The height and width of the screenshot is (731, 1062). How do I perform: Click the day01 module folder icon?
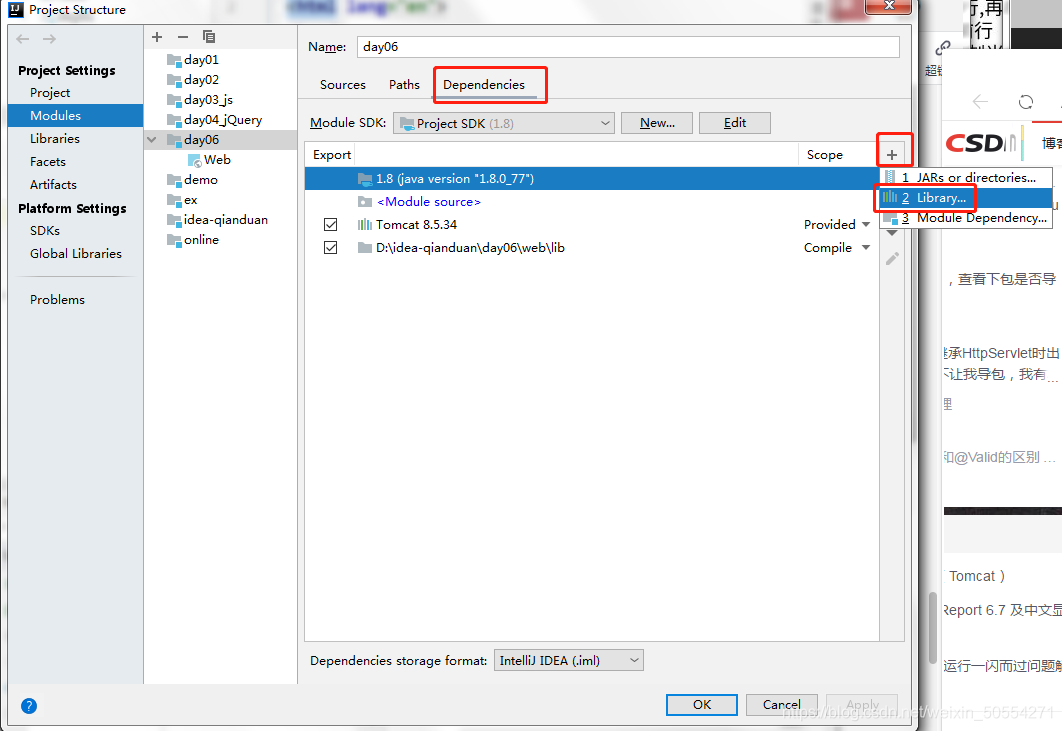coord(174,60)
